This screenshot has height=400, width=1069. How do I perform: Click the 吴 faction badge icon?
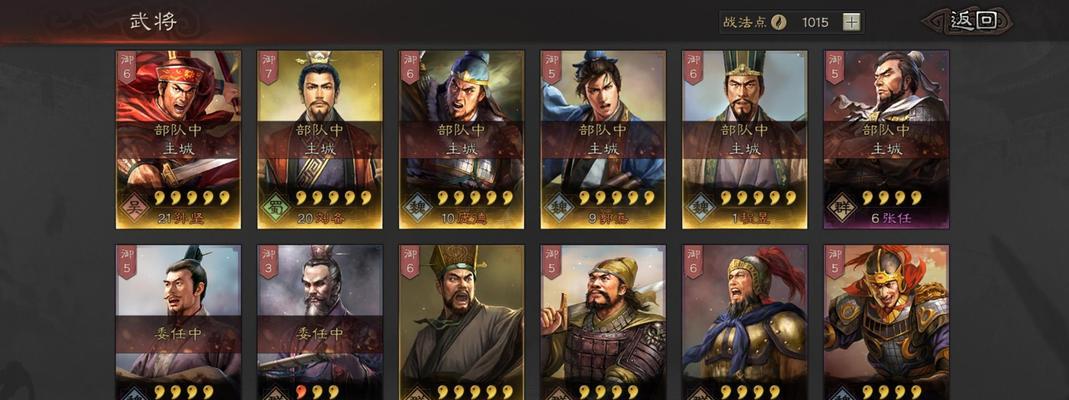pyautogui.click(x=135, y=205)
